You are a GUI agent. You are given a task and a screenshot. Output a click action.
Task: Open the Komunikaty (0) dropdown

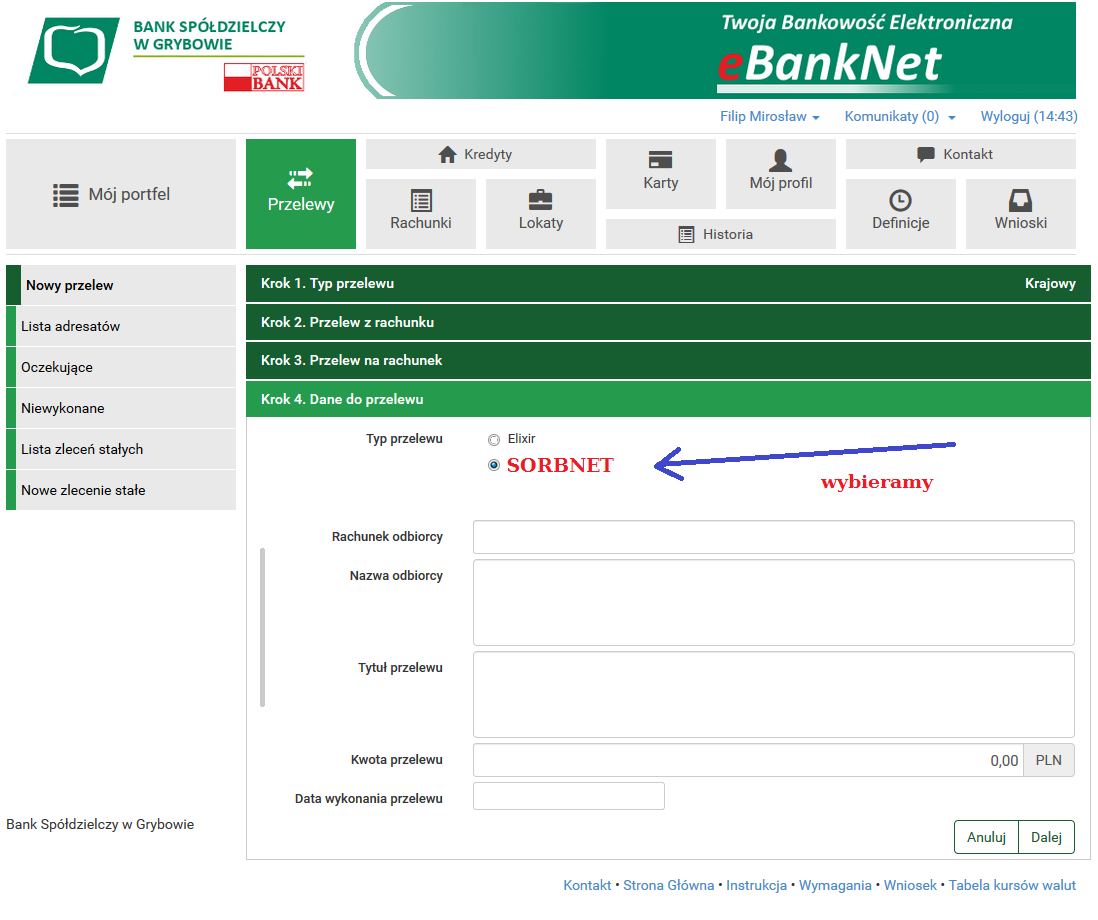pos(900,116)
